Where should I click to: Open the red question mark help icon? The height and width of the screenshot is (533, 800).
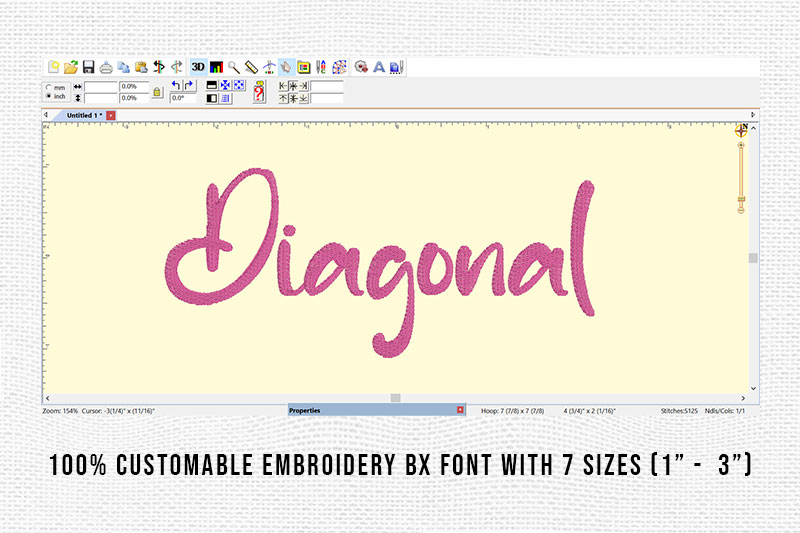coord(259,92)
